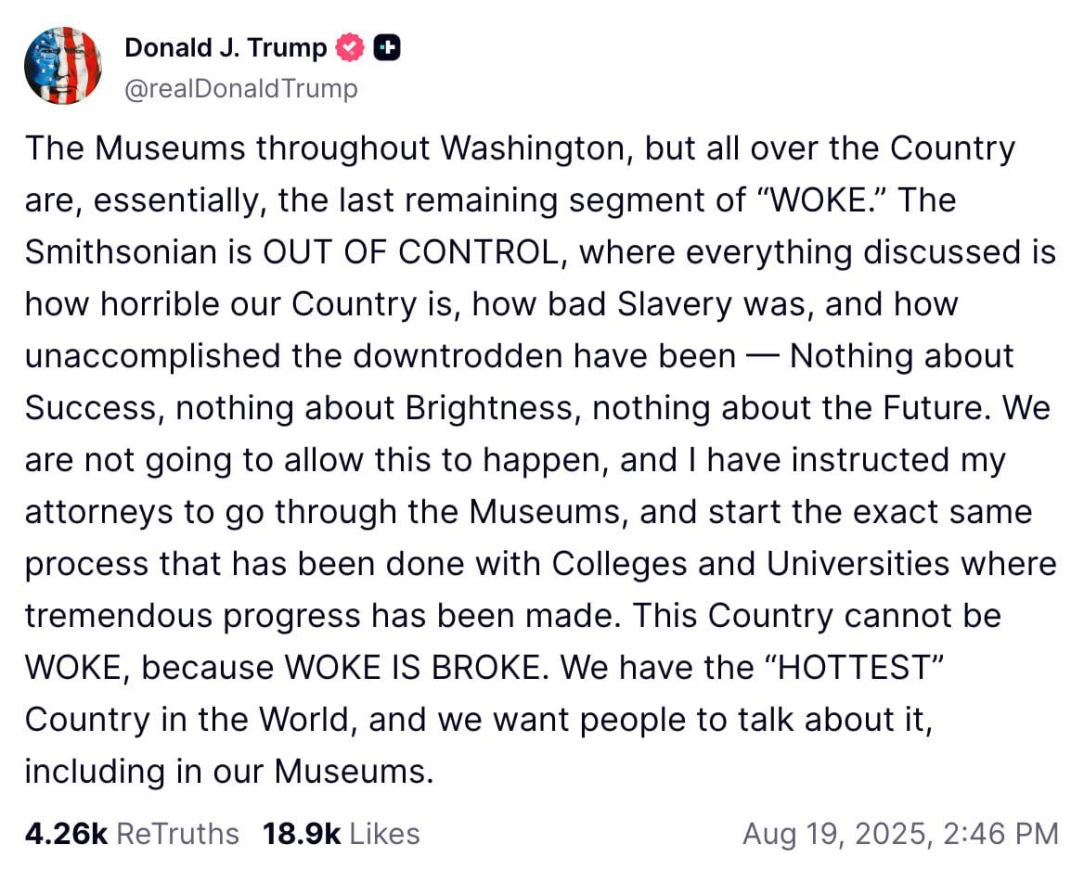Click the black plus badge icon

click(387, 47)
